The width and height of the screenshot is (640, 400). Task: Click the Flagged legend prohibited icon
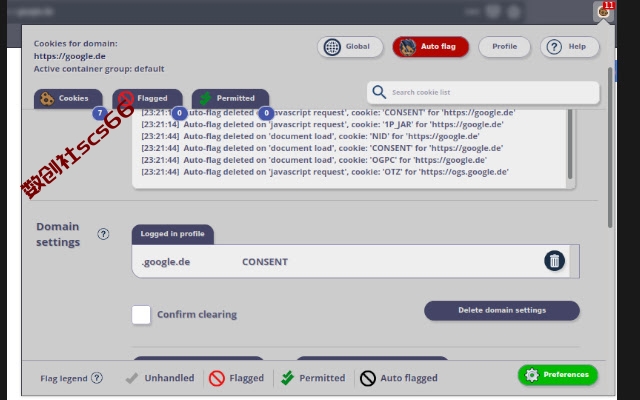pos(217,378)
